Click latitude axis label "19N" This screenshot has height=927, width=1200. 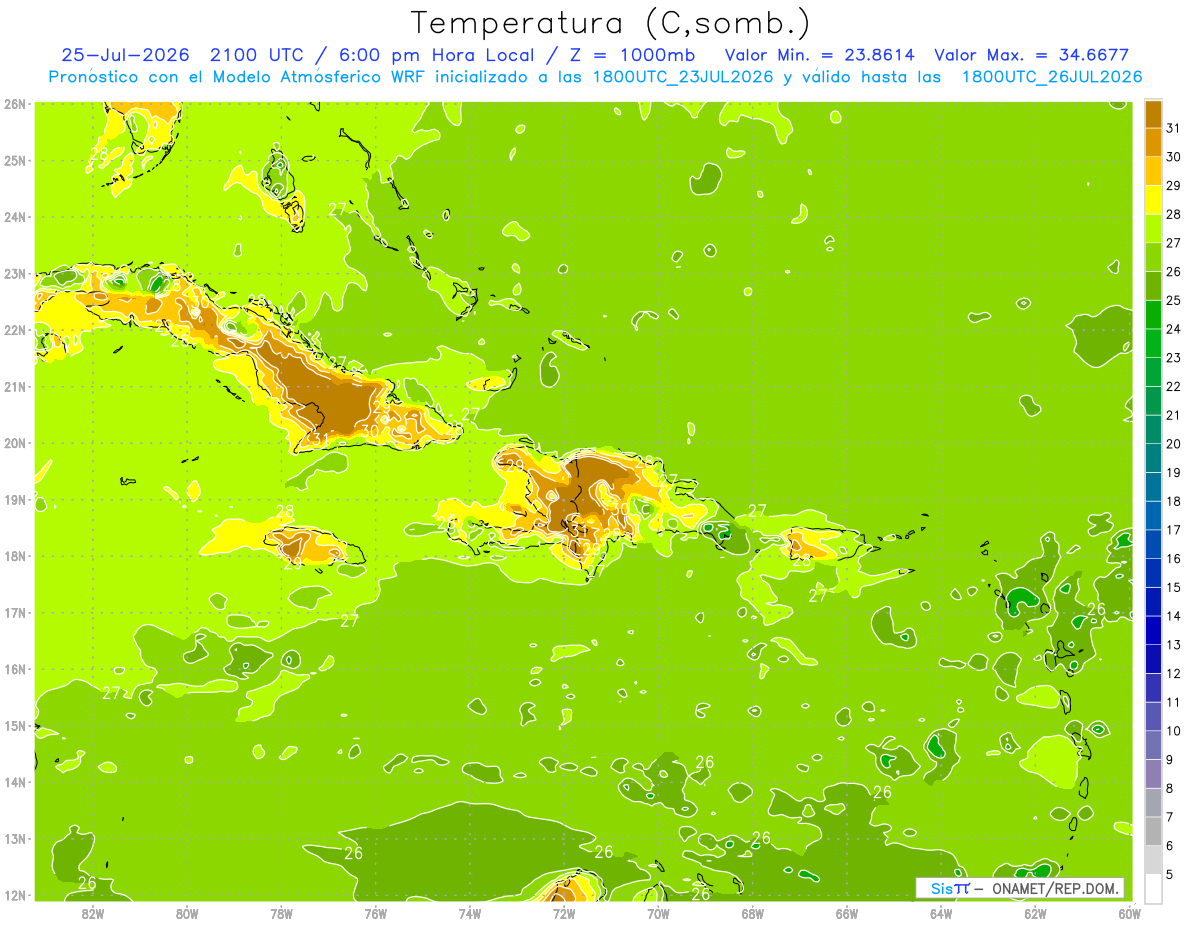pos(15,500)
